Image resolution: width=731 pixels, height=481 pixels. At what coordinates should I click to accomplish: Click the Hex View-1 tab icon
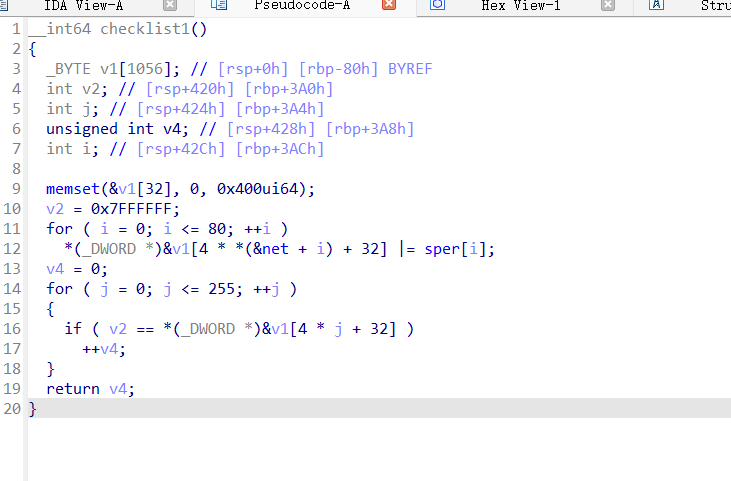(x=437, y=5)
